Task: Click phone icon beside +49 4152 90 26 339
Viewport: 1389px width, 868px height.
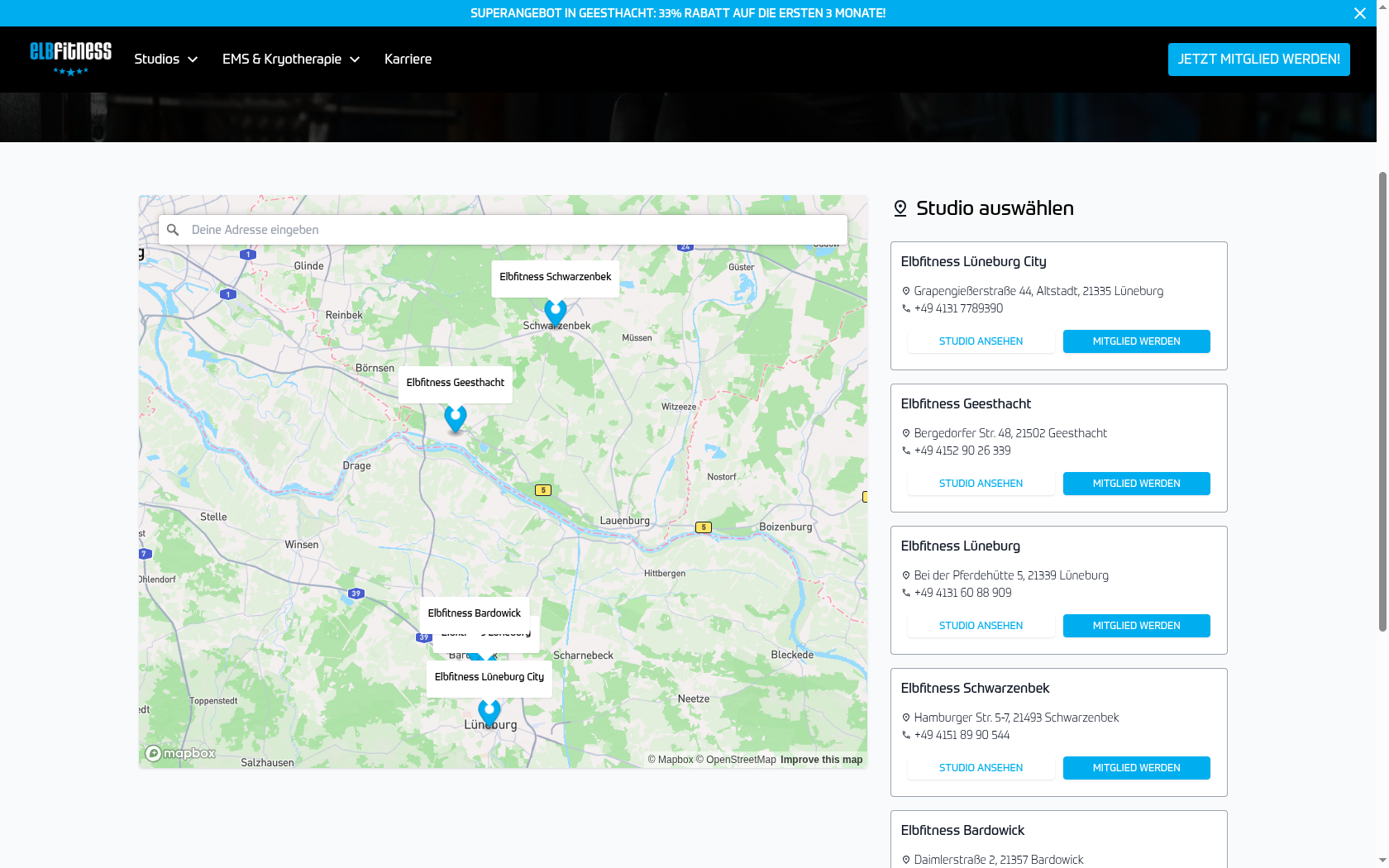Action: click(906, 451)
